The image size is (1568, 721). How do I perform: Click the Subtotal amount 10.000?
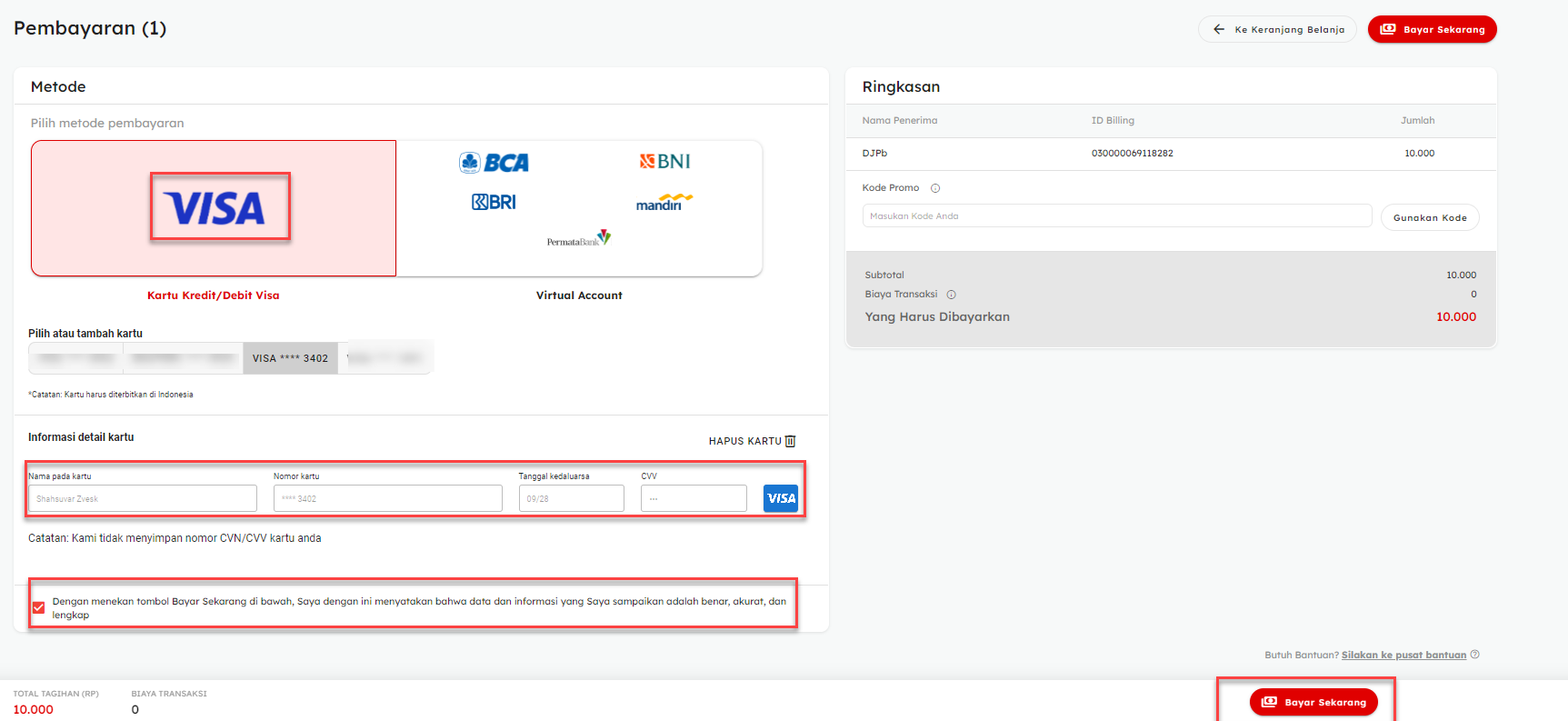1462,275
